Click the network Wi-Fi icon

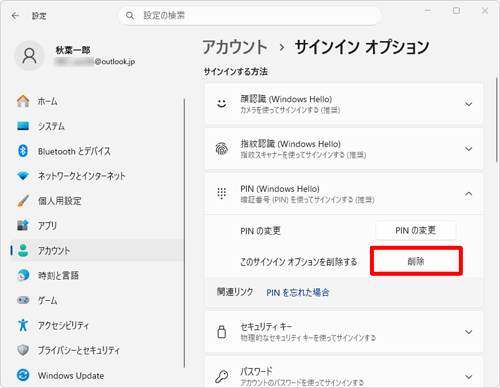(x=23, y=176)
